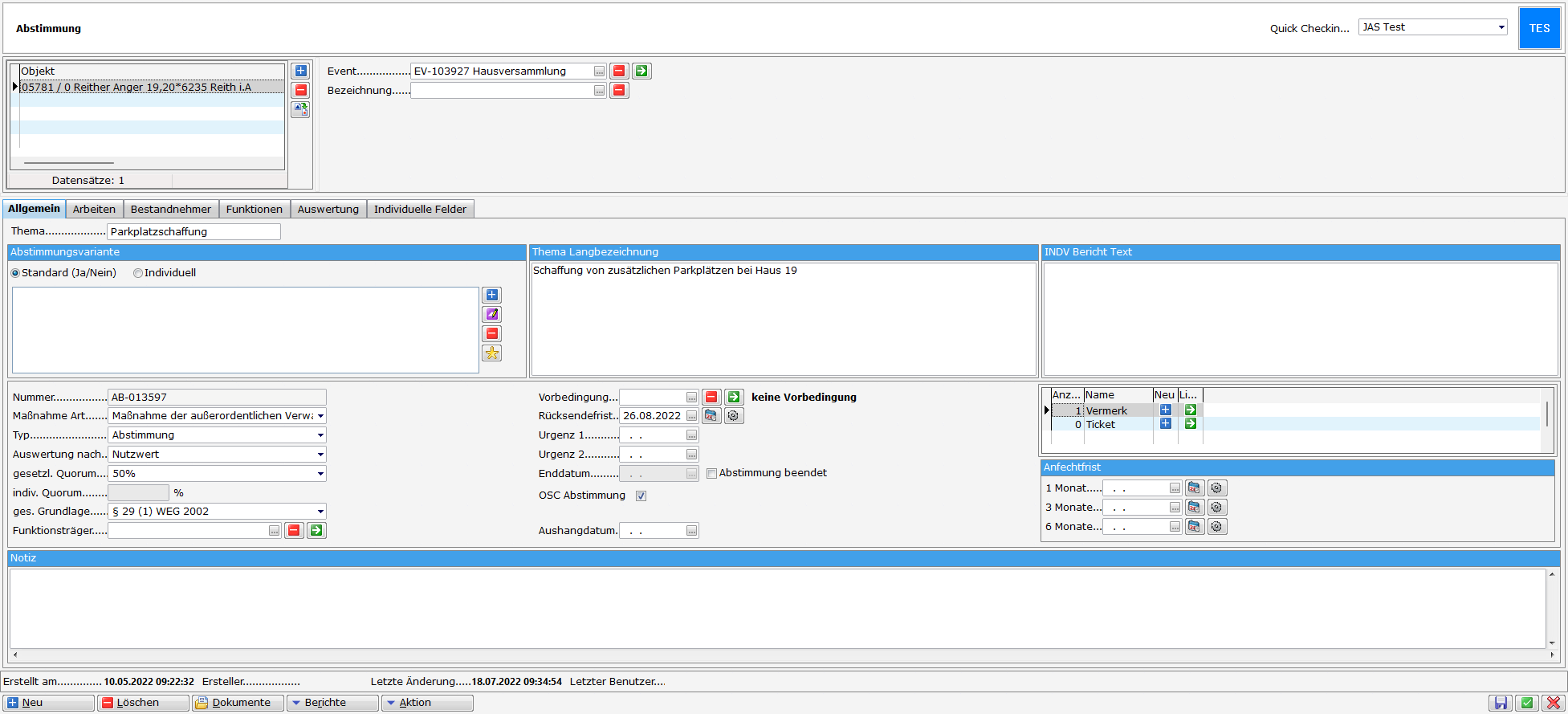Viewport: 1568px width, 714px height.
Task: Open the Auswertung tab
Action: pos(328,209)
